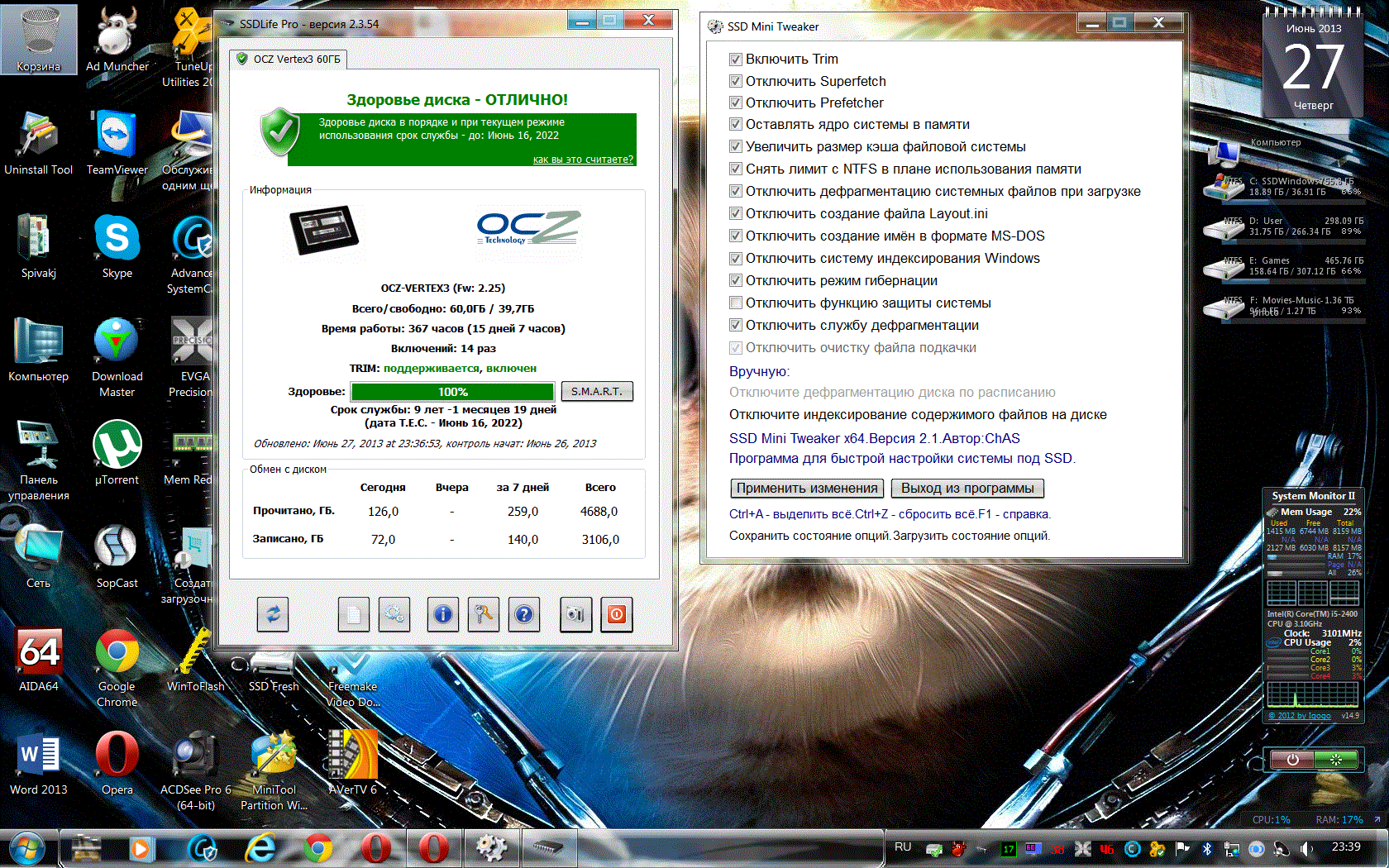The width and height of the screenshot is (1389, 868).
Task: Click the 23:39 taskbar clock
Action: pyautogui.click(x=1346, y=847)
